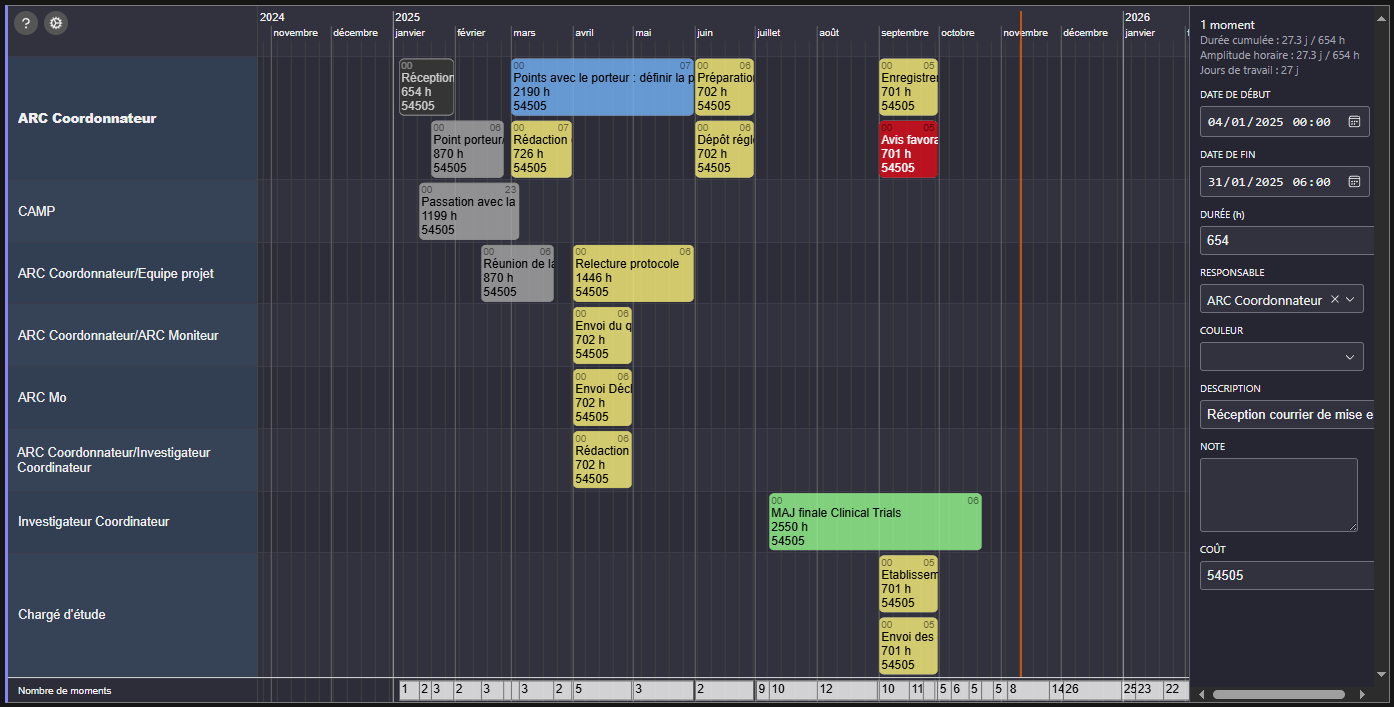The height and width of the screenshot is (707, 1394).
Task: Click the Relecture protocole task block
Action: pyautogui.click(x=633, y=273)
